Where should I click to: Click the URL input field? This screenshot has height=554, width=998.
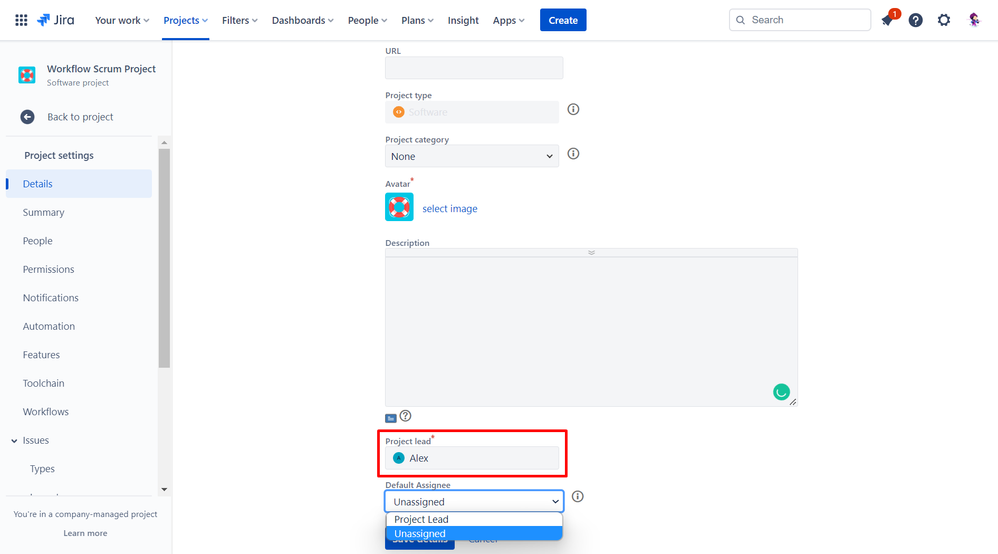pos(474,67)
